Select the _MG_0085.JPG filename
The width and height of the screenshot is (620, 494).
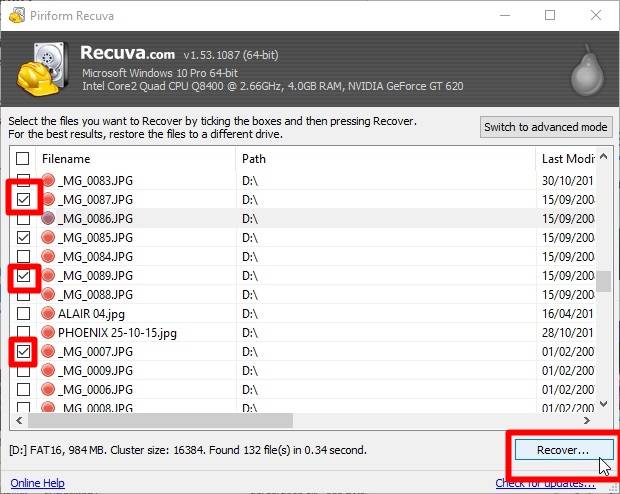95,238
